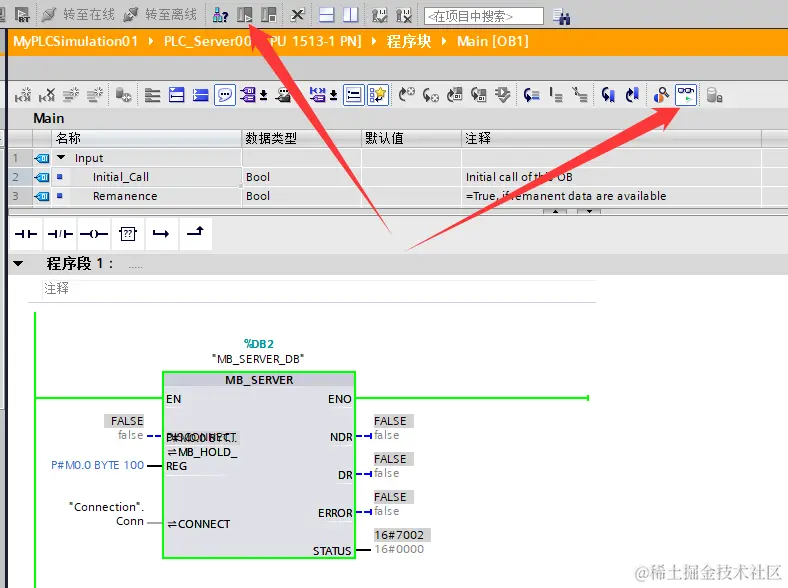The image size is (788, 588).
Task: Toggle the favorites star display
Action: click(x=378, y=94)
